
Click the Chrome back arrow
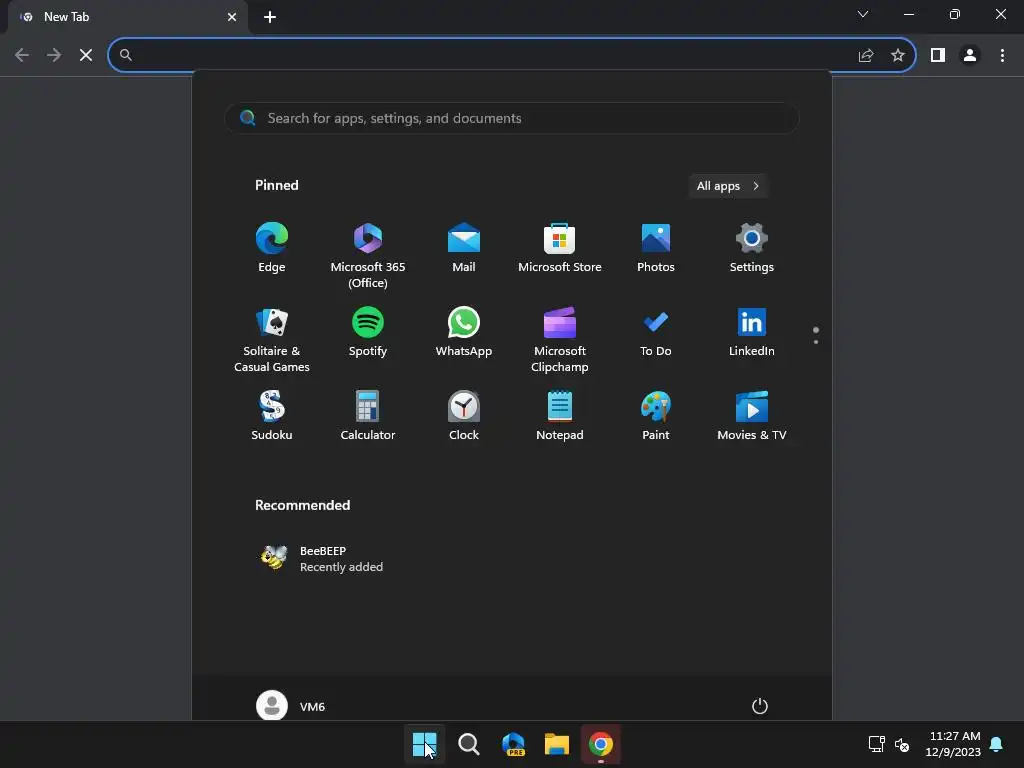click(x=22, y=55)
